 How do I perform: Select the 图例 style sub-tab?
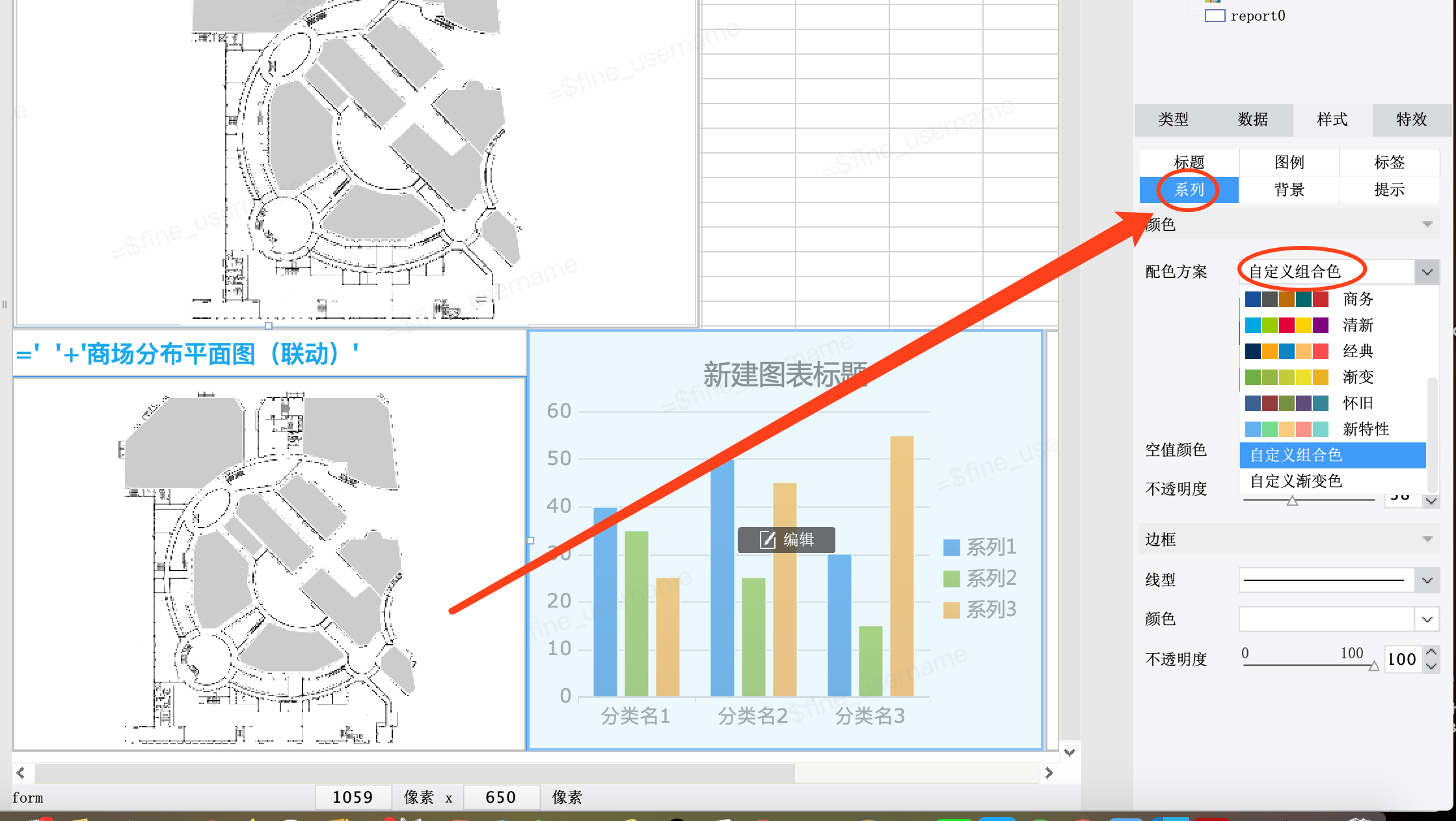coord(1289,162)
